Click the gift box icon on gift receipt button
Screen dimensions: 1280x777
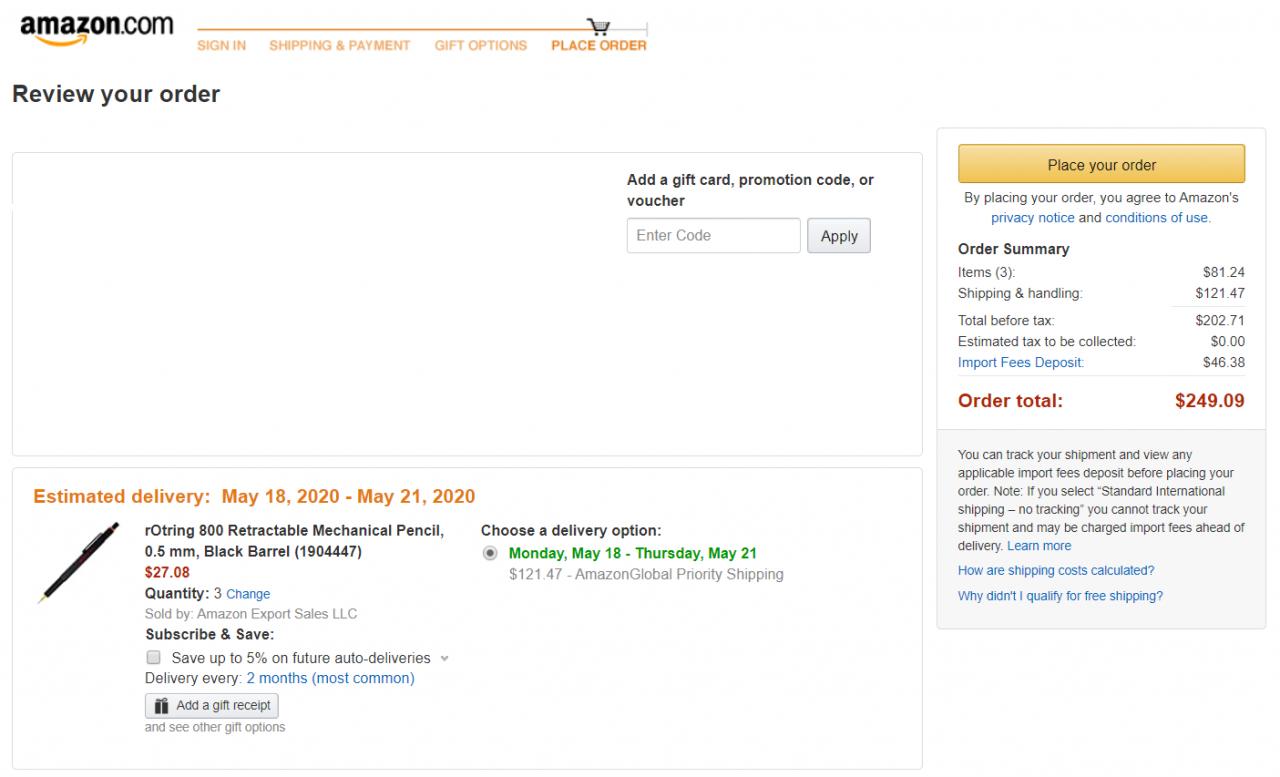click(162, 706)
